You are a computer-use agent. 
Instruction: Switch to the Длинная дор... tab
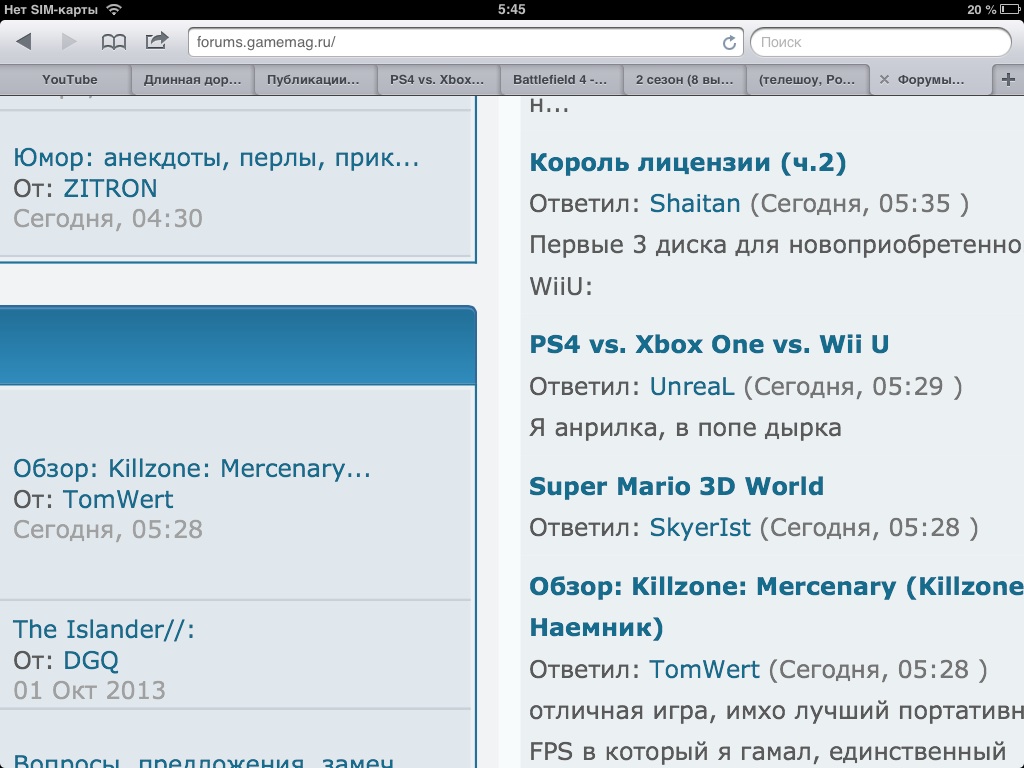click(x=193, y=80)
